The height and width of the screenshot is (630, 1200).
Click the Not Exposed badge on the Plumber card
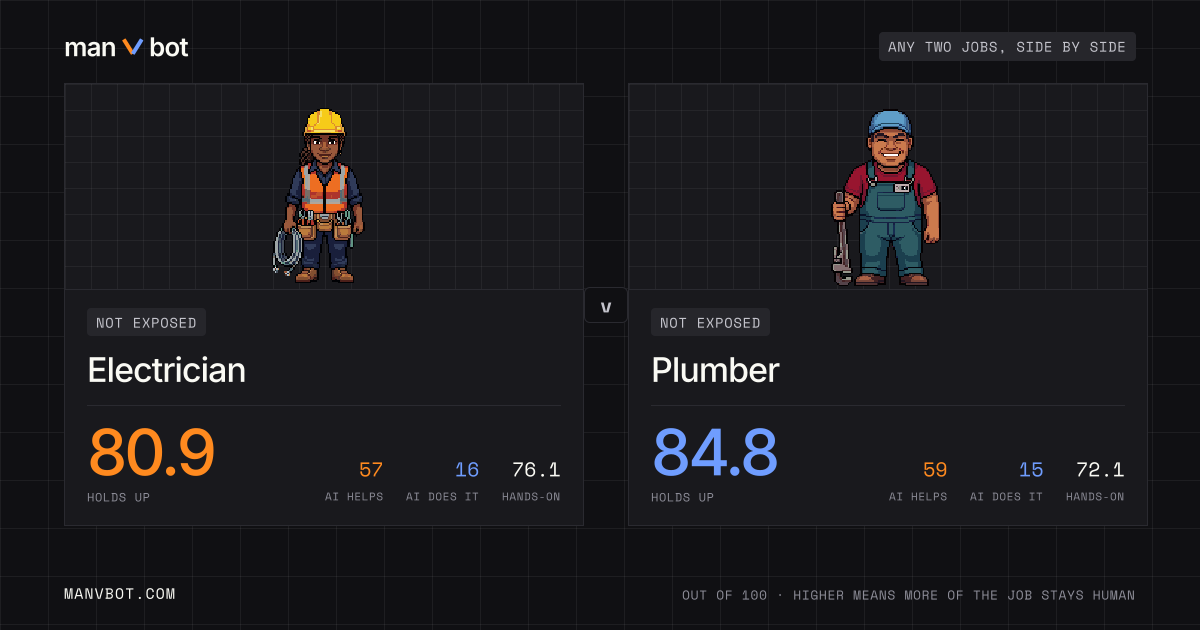(710, 322)
